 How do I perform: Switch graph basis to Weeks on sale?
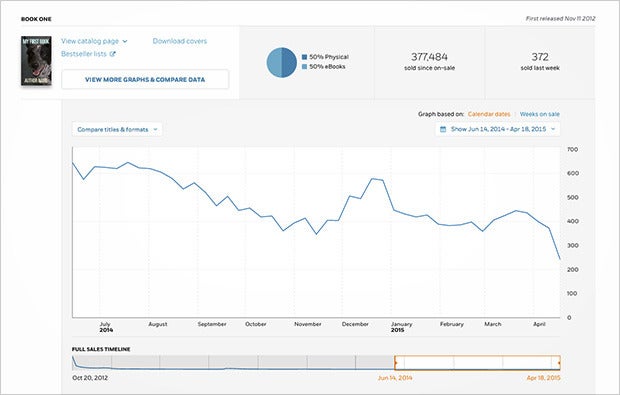[539, 114]
